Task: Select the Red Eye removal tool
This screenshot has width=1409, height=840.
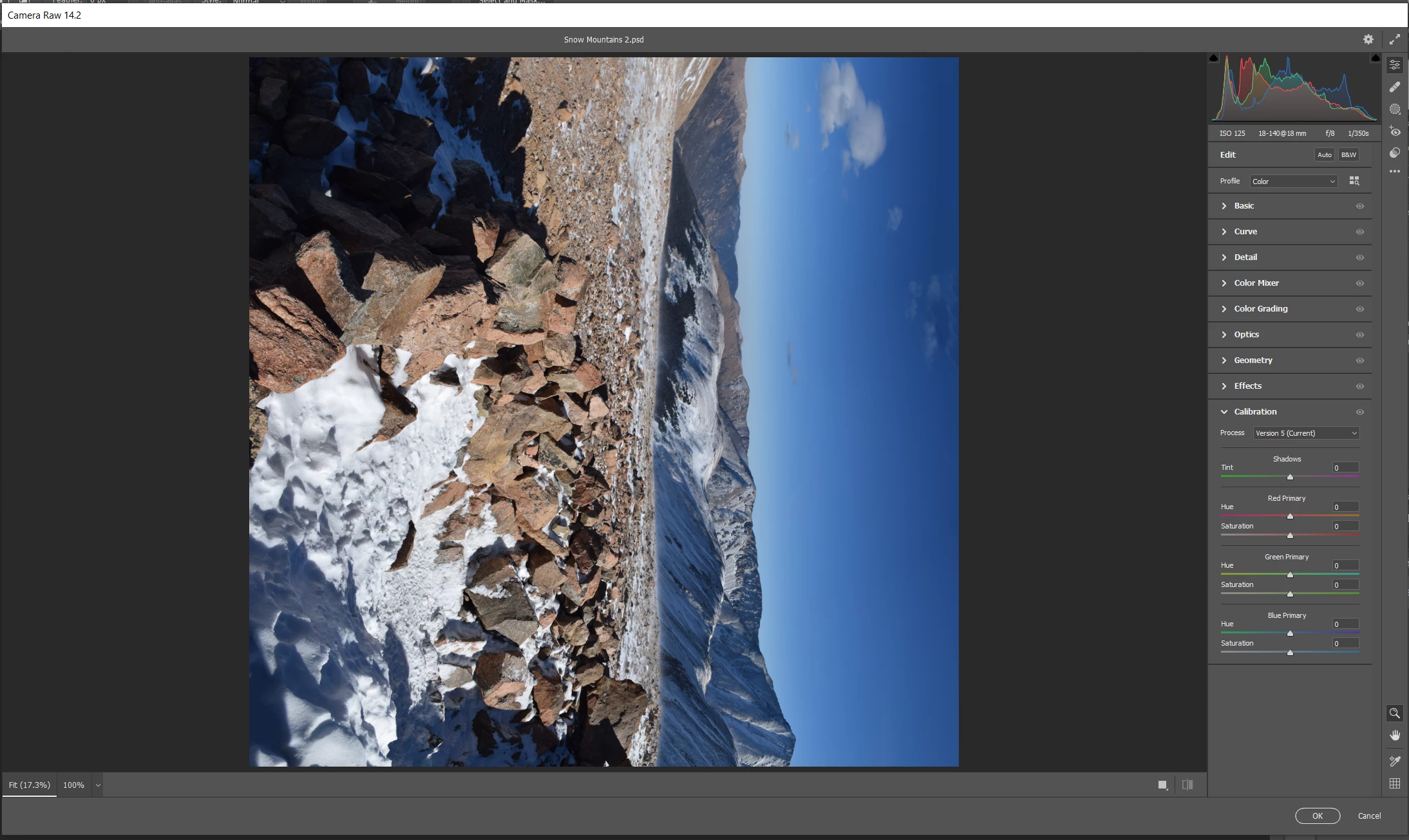Action: tap(1395, 131)
